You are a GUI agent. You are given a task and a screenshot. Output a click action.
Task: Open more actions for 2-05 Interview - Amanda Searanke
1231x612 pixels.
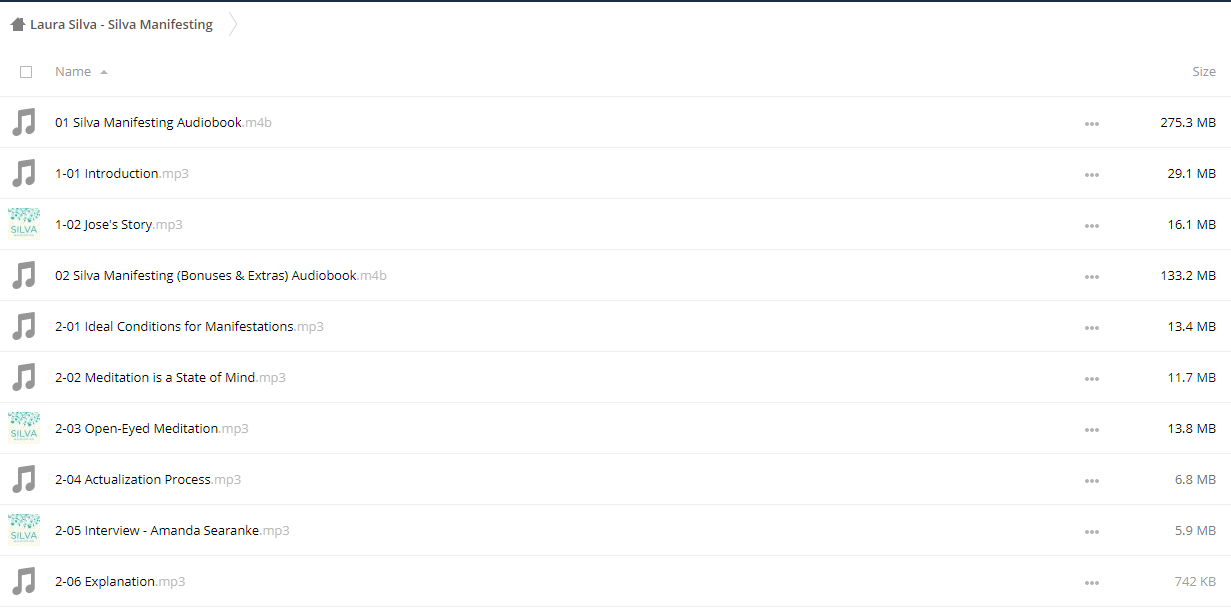[1091, 532]
